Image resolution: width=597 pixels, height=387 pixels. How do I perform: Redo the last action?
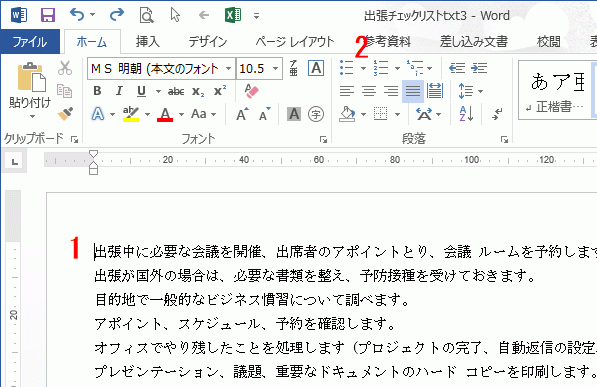tap(117, 14)
